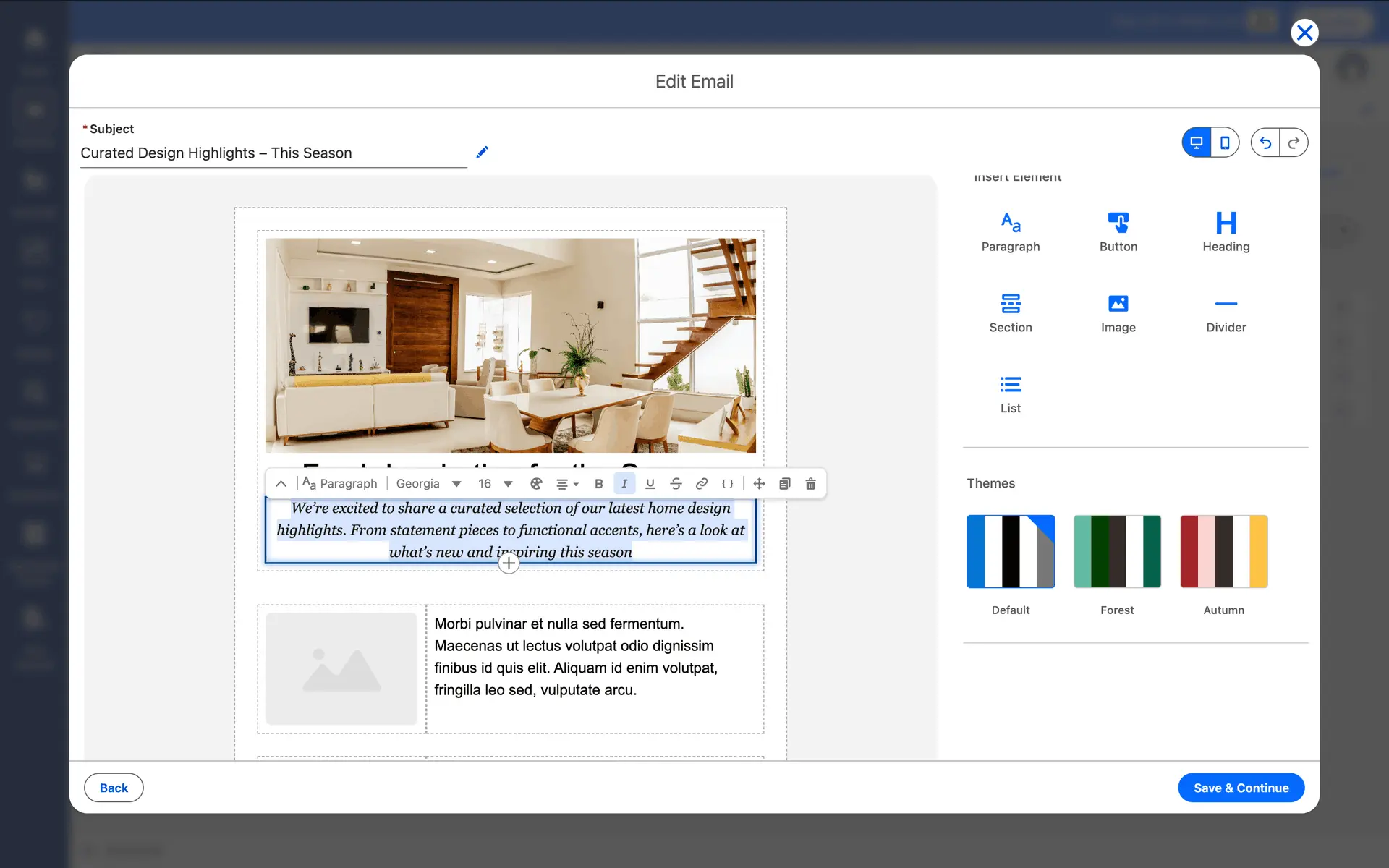Open the text alignment dropdown
The image size is (1389, 868).
click(566, 484)
